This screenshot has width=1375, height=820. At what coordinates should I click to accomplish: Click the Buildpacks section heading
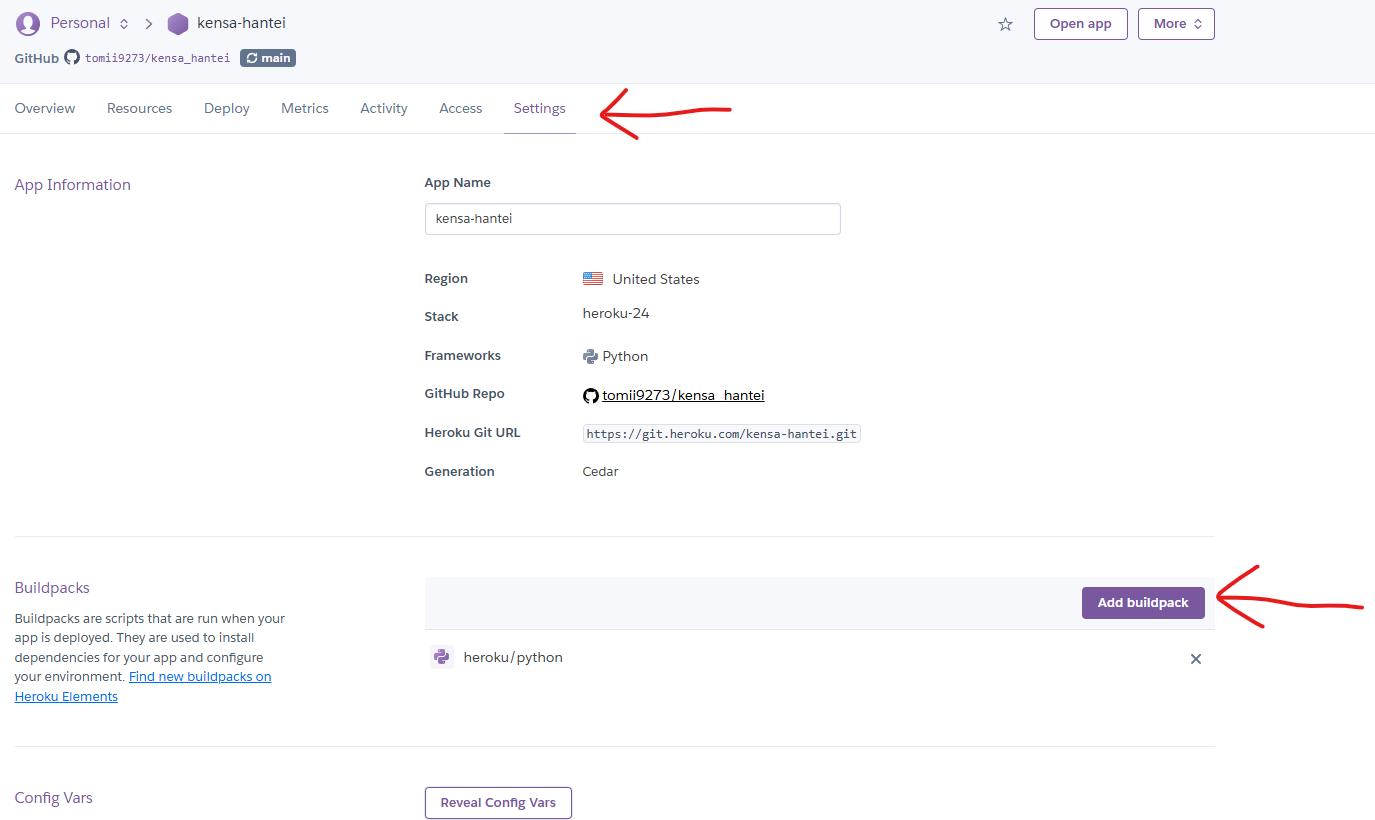52,588
